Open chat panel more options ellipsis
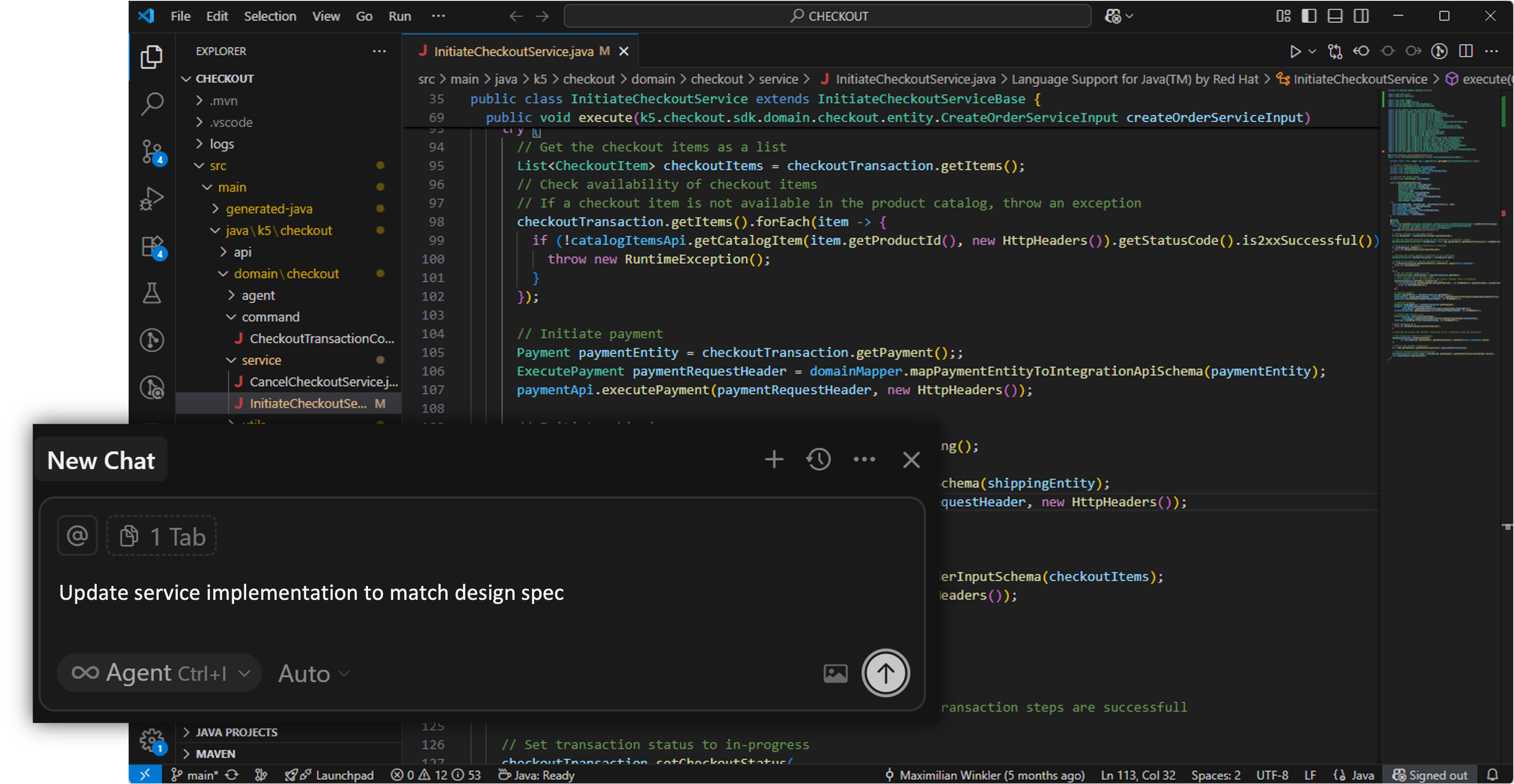The image size is (1514, 784). tap(864, 459)
